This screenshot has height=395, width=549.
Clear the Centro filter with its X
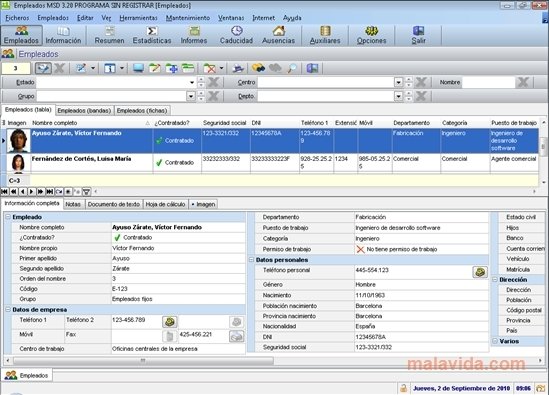click(421, 82)
